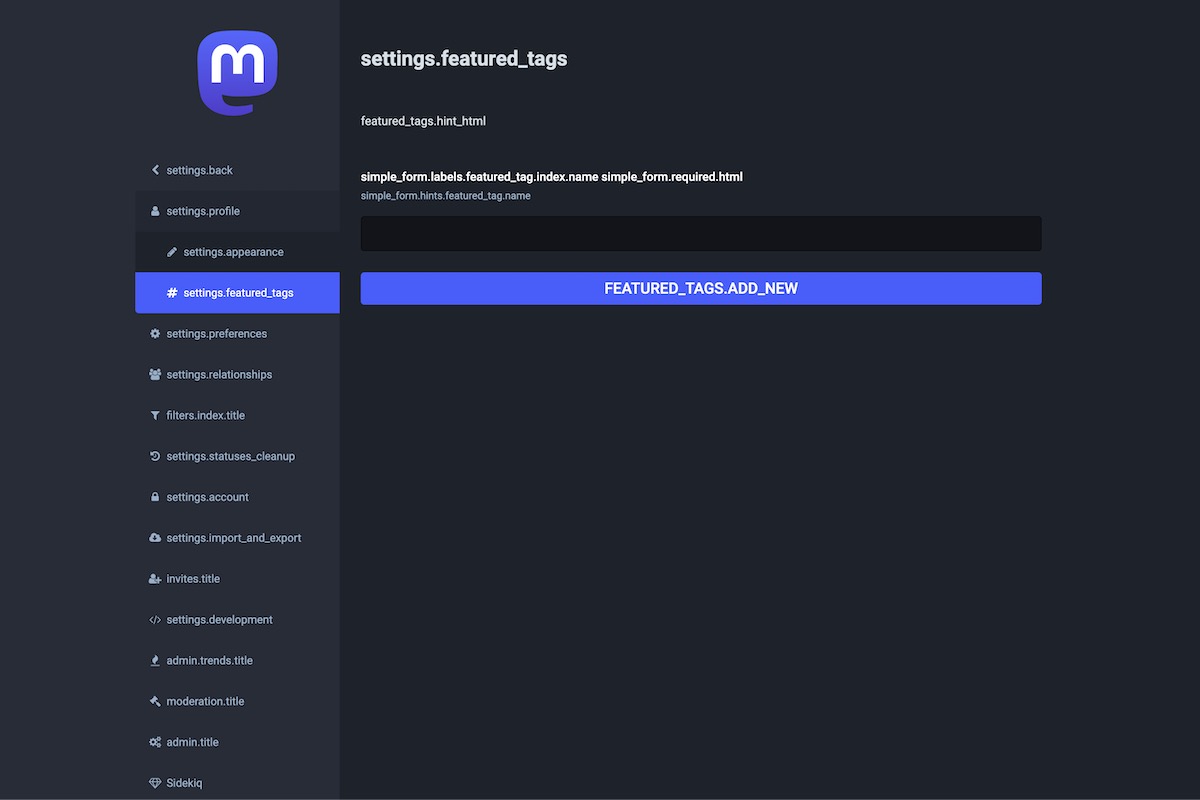Click the history icon for statuses cleanup
Viewport: 1200px width, 800px height.
click(x=155, y=457)
